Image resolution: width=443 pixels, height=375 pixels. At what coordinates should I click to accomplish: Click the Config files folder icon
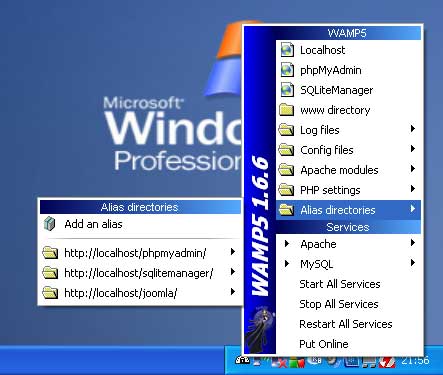[286, 150]
